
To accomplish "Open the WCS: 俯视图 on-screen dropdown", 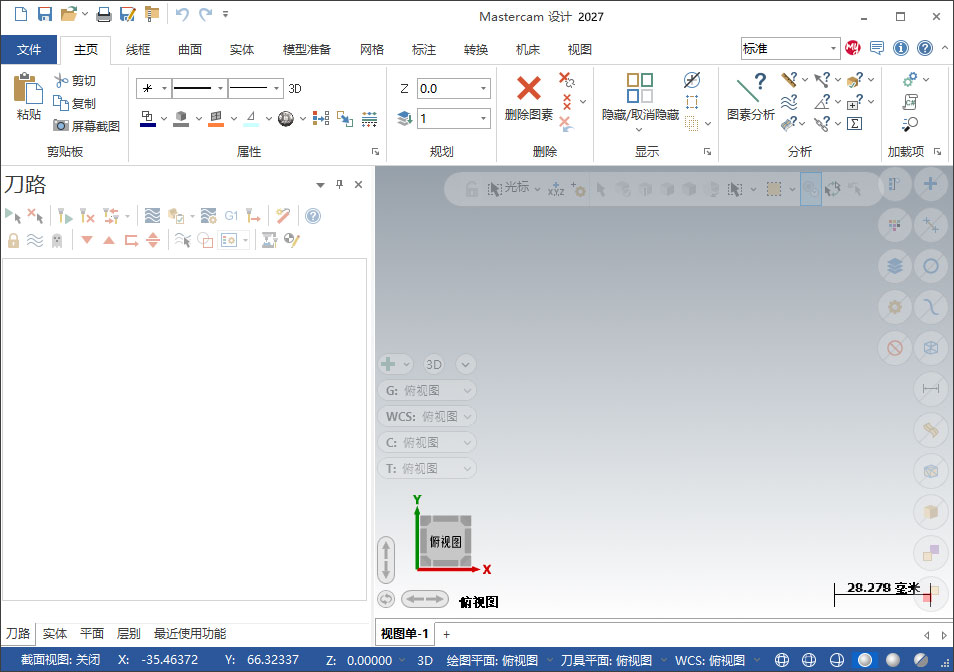I will pyautogui.click(x=427, y=417).
